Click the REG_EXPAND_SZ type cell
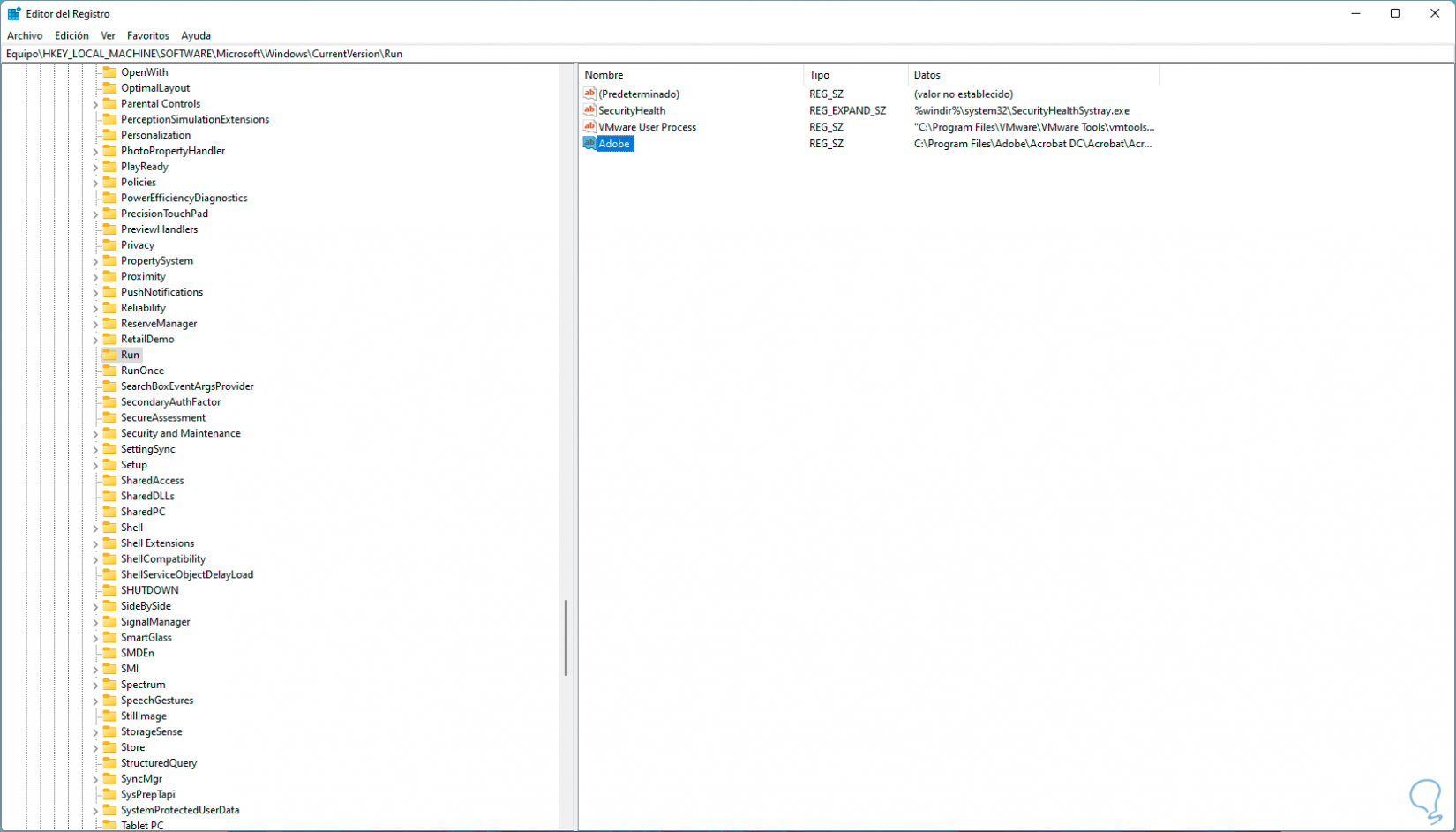The width and height of the screenshot is (1456, 832). tap(847, 110)
